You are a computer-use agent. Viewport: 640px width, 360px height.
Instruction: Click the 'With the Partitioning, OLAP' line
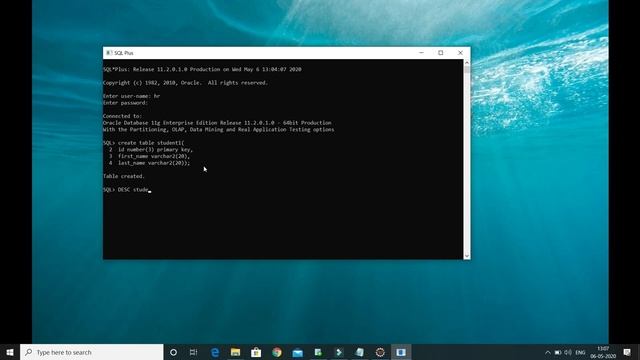click(x=218, y=129)
